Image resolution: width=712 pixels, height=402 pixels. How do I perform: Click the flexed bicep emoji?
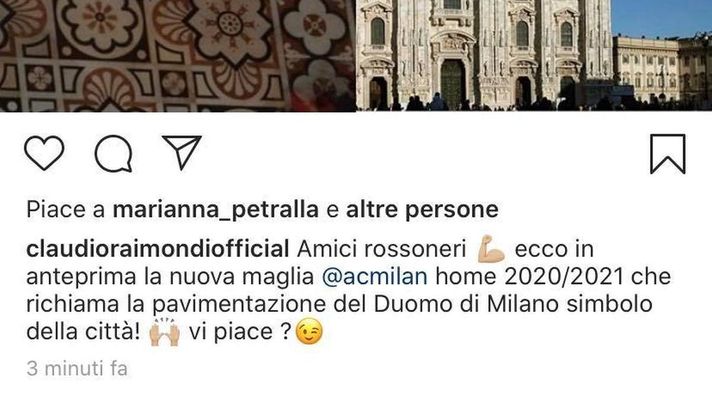click(x=490, y=249)
